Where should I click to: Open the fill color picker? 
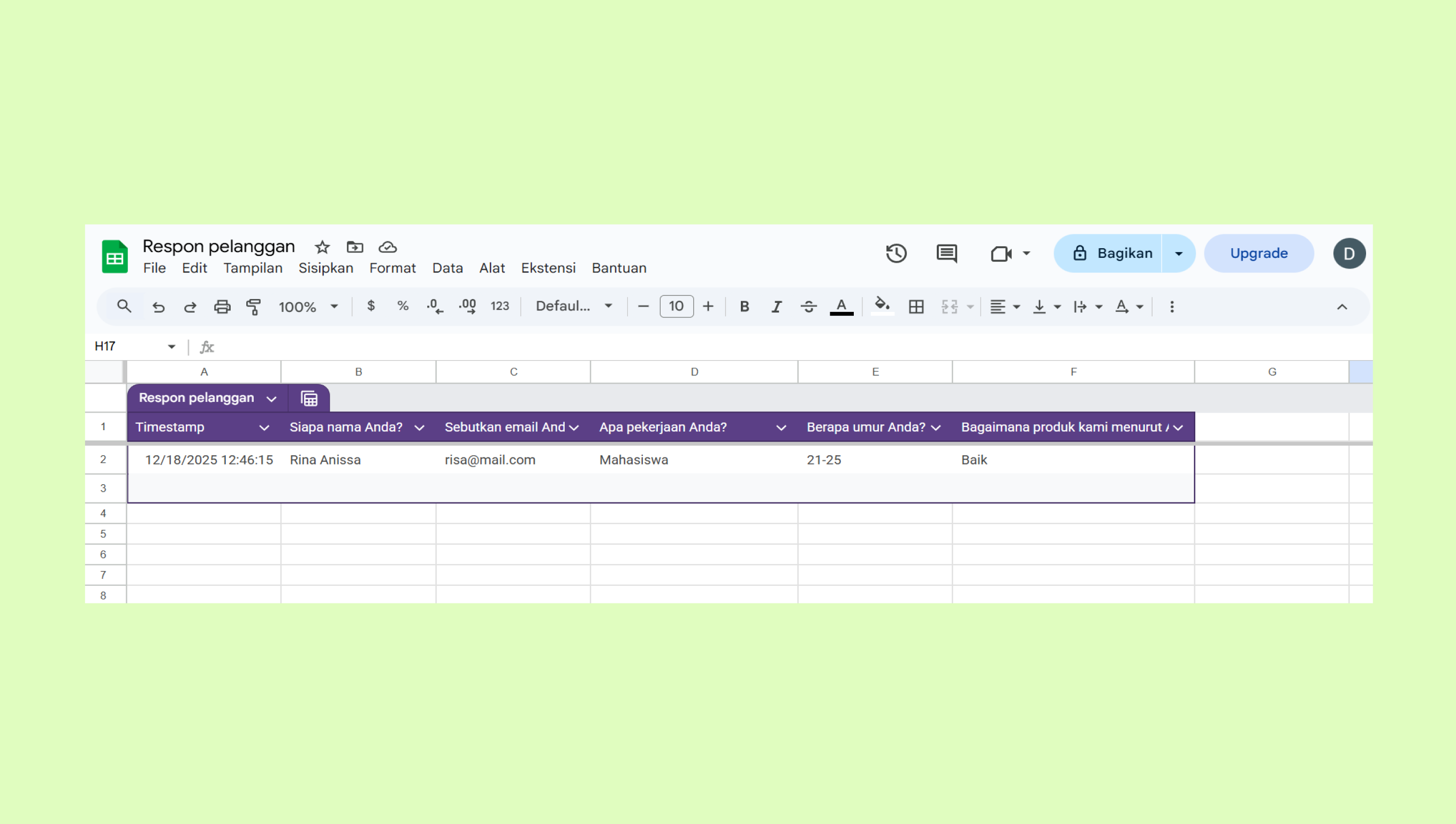(x=882, y=306)
